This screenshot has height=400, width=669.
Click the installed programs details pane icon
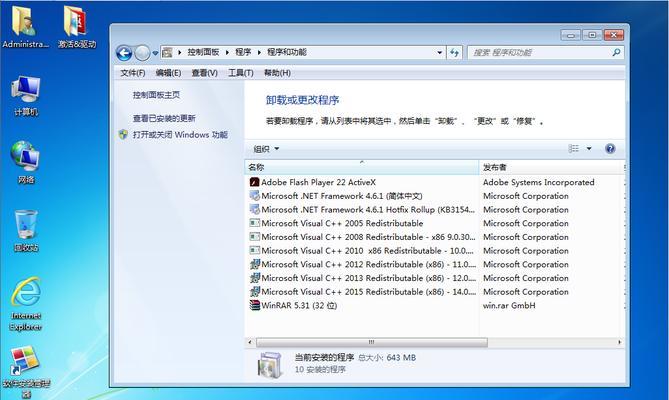(x=270, y=365)
